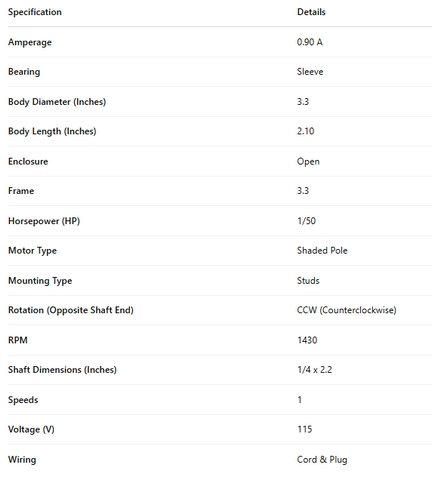Select the 1430 RPM value

[307, 340]
